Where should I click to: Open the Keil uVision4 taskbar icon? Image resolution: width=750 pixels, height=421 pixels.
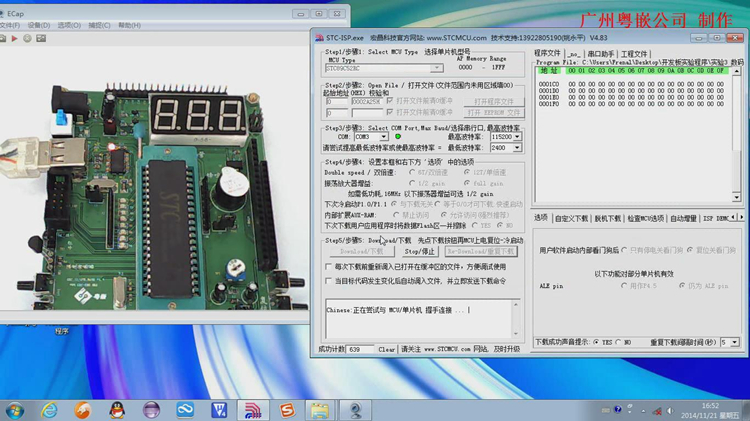pos(219,410)
